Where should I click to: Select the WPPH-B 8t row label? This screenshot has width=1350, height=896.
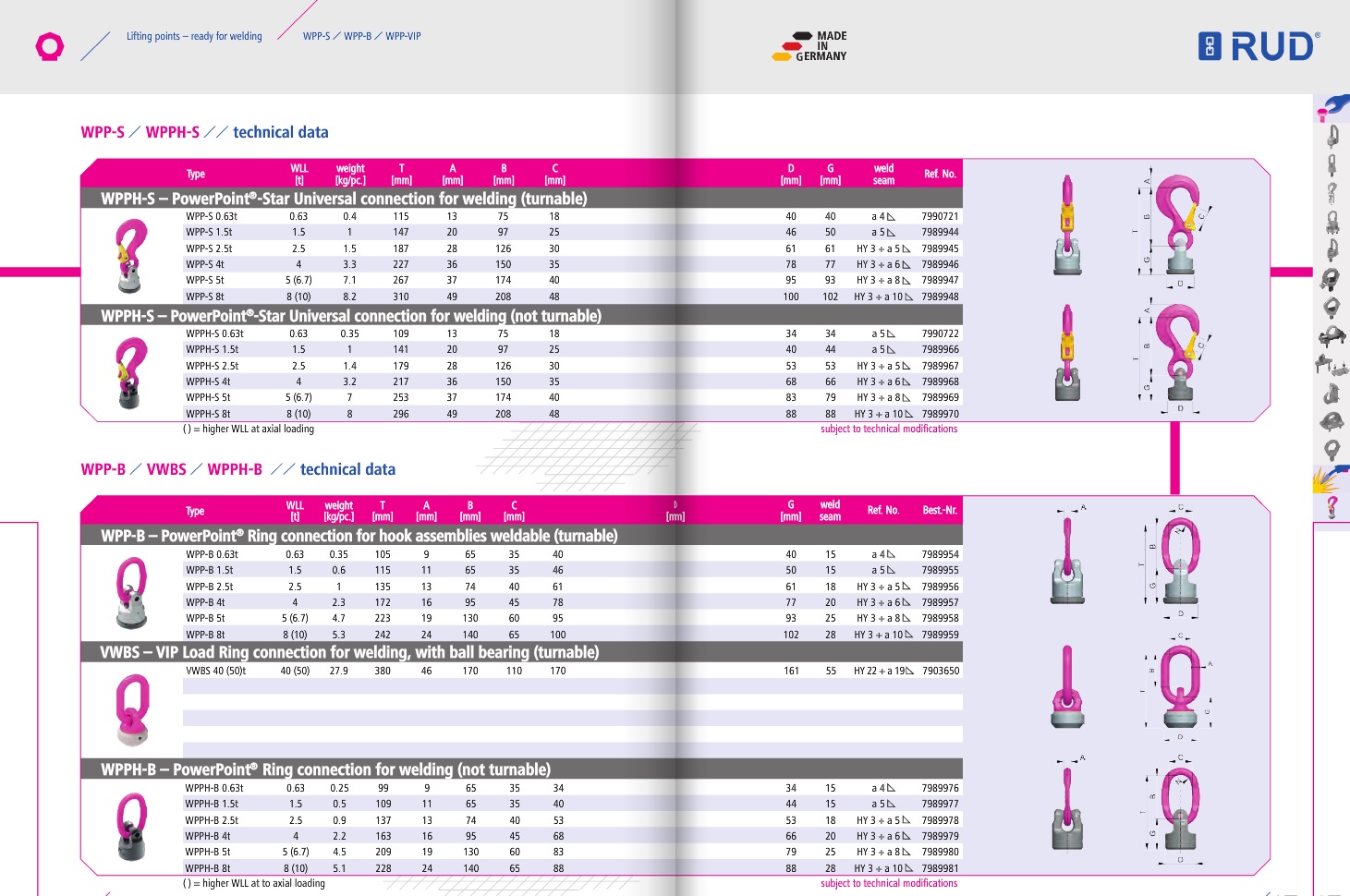tap(208, 868)
